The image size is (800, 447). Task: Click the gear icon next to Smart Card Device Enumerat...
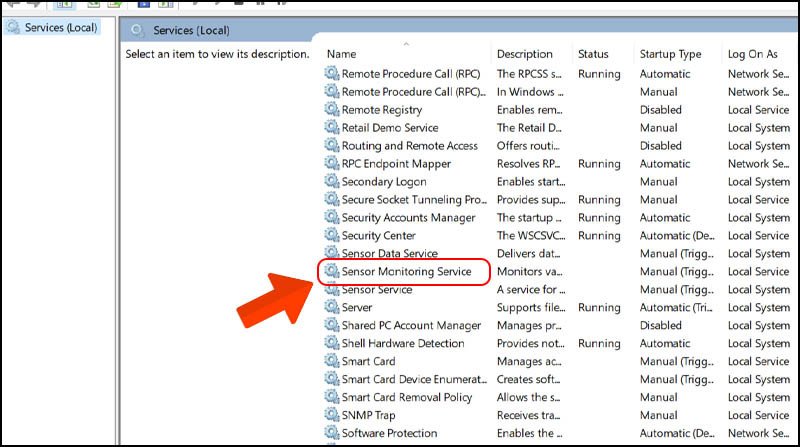[x=332, y=379]
